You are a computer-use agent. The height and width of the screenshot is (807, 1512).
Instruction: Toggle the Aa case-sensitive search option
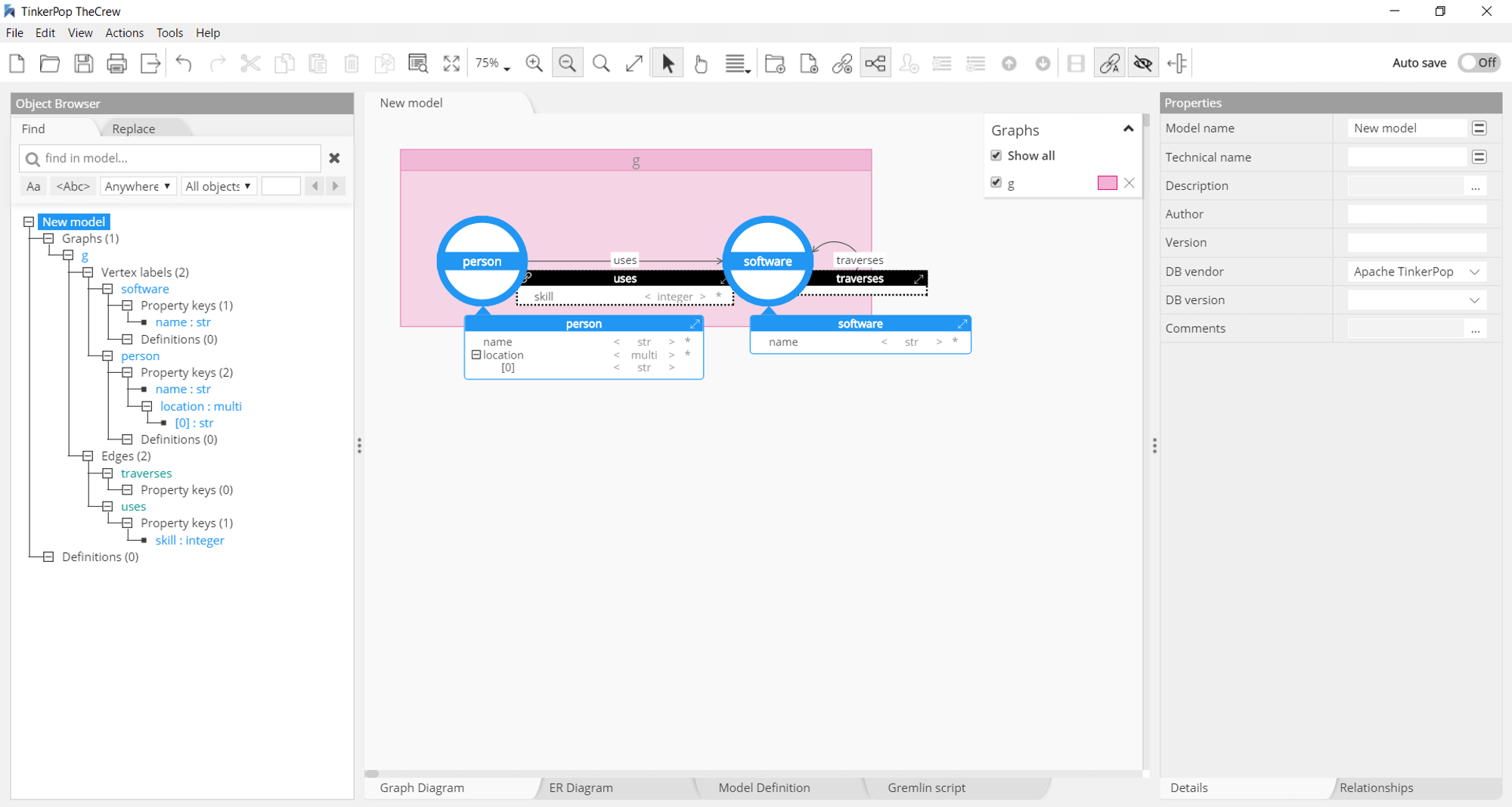[33, 186]
